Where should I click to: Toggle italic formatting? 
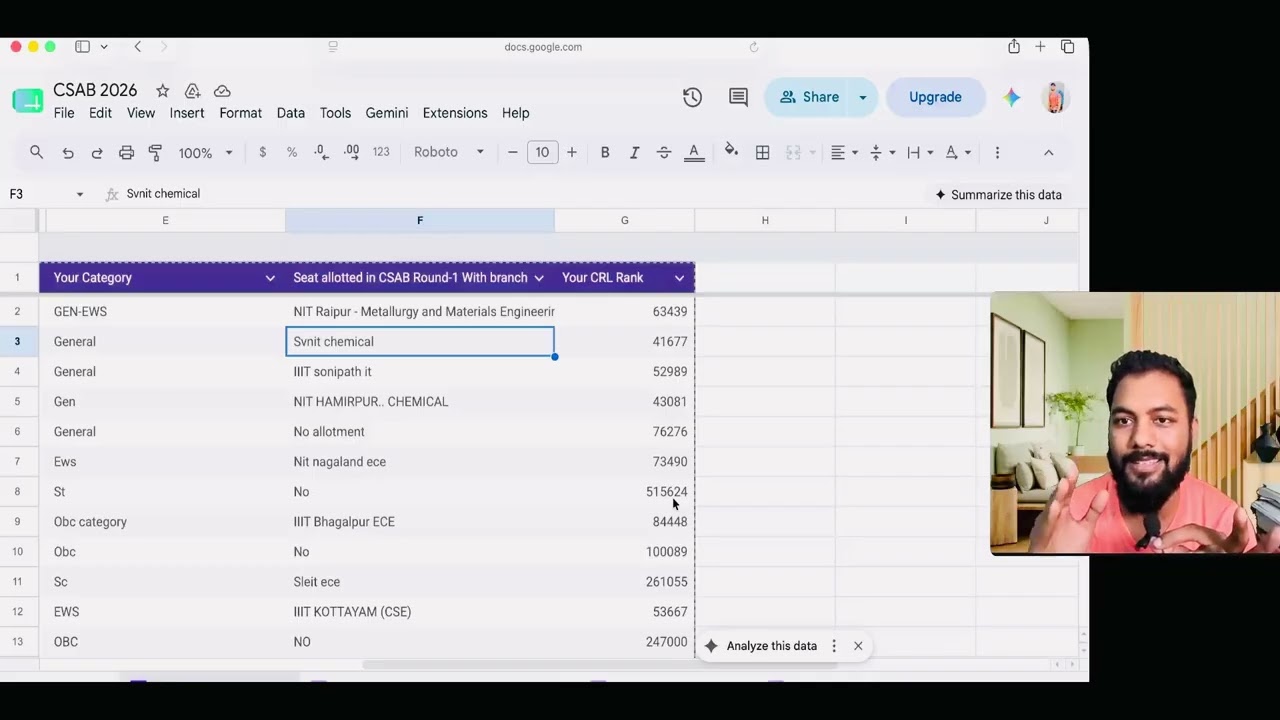tap(634, 152)
